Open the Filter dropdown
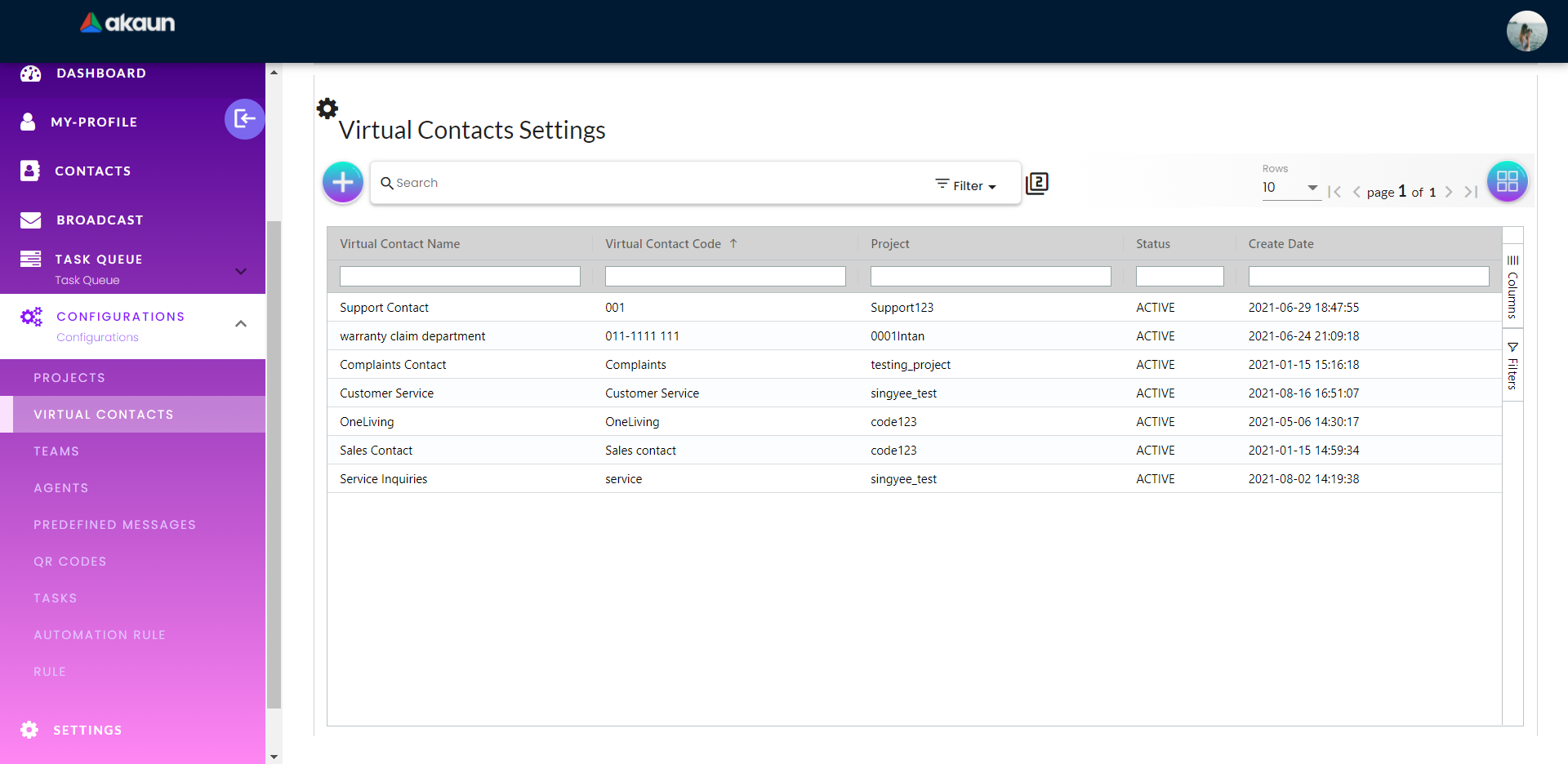 point(966,185)
